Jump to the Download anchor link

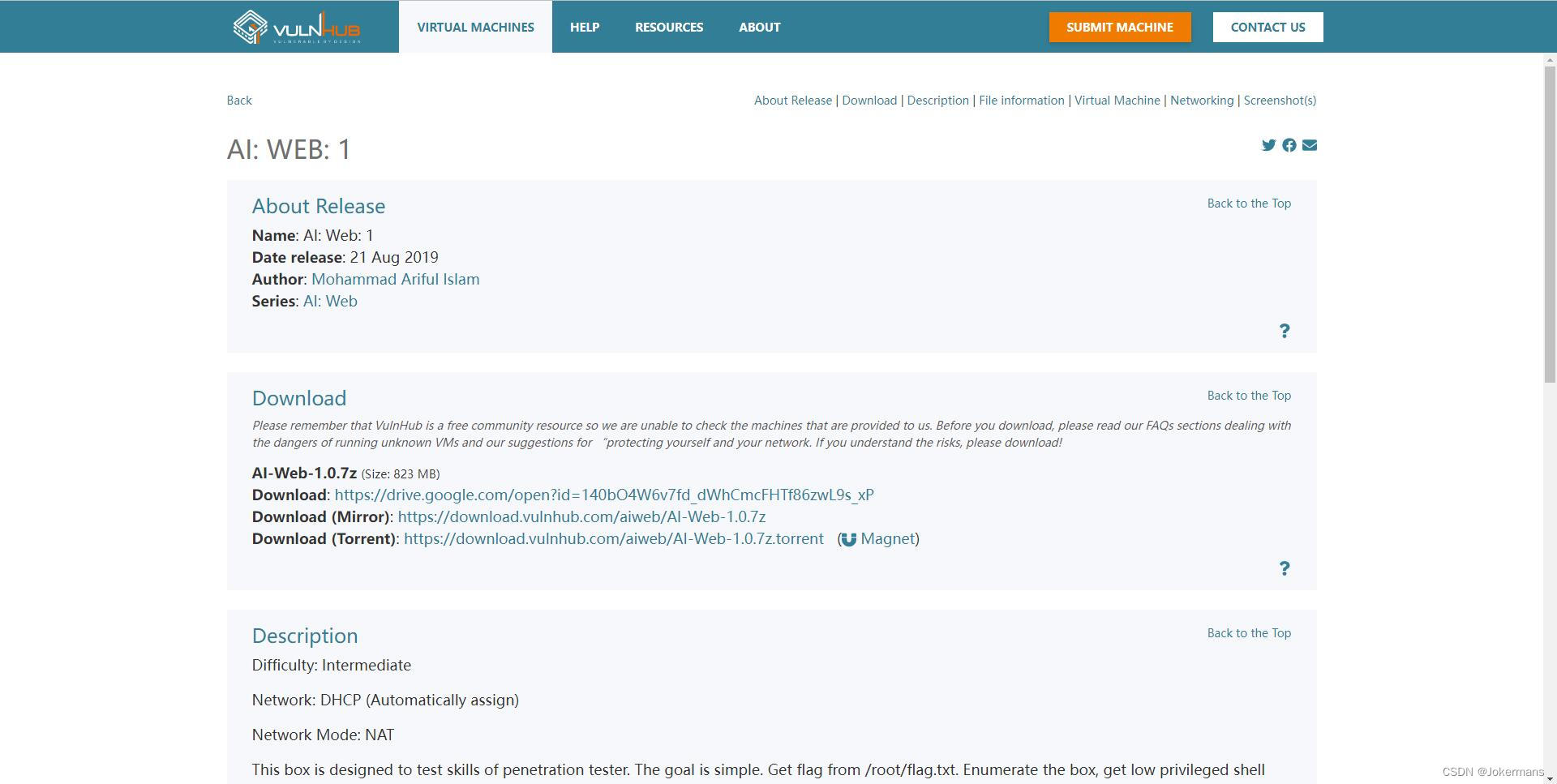(869, 101)
